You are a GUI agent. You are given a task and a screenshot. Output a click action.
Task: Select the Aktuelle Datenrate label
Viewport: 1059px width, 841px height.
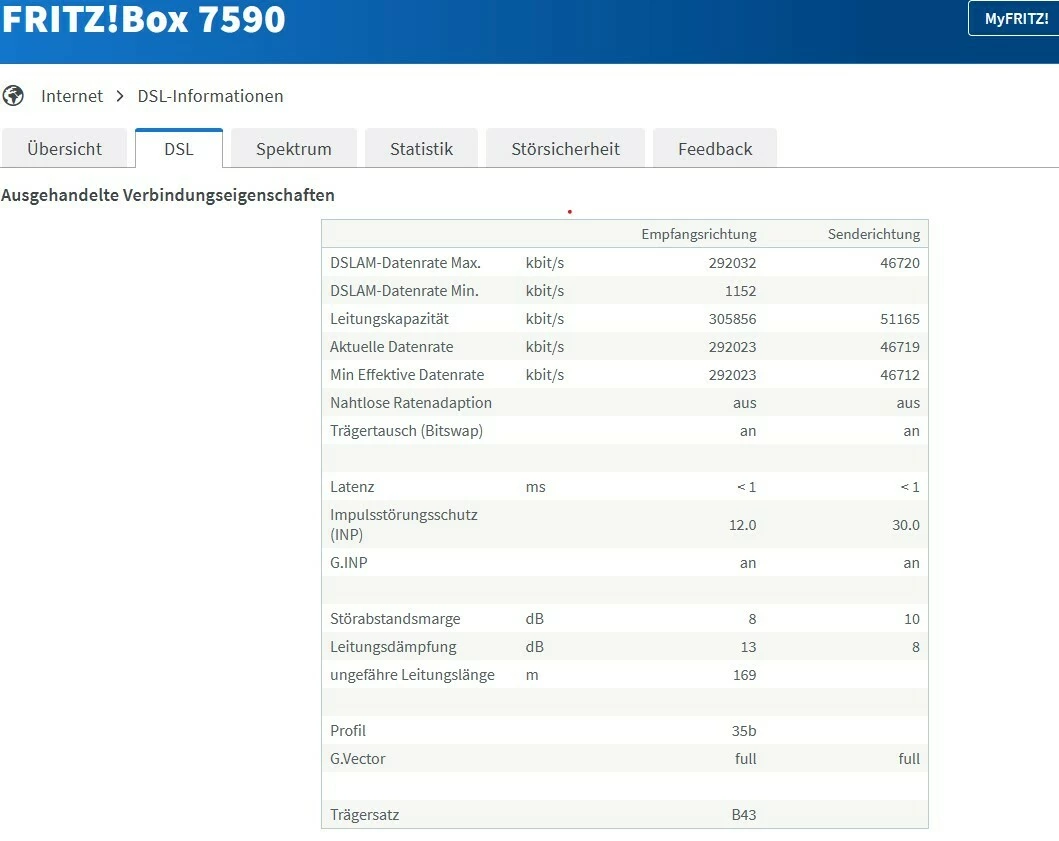point(391,347)
